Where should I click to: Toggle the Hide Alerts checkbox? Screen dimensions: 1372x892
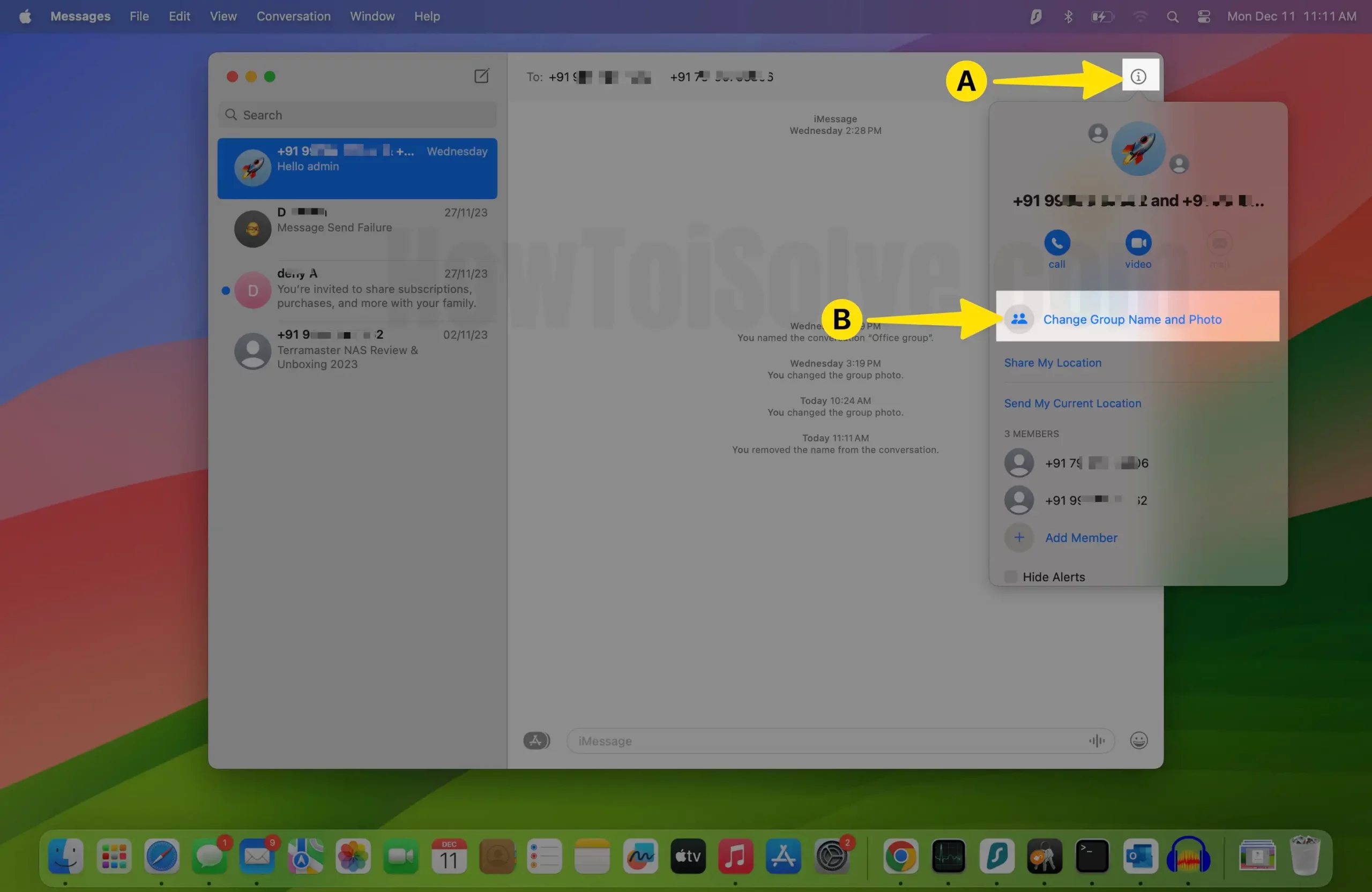1010,577
